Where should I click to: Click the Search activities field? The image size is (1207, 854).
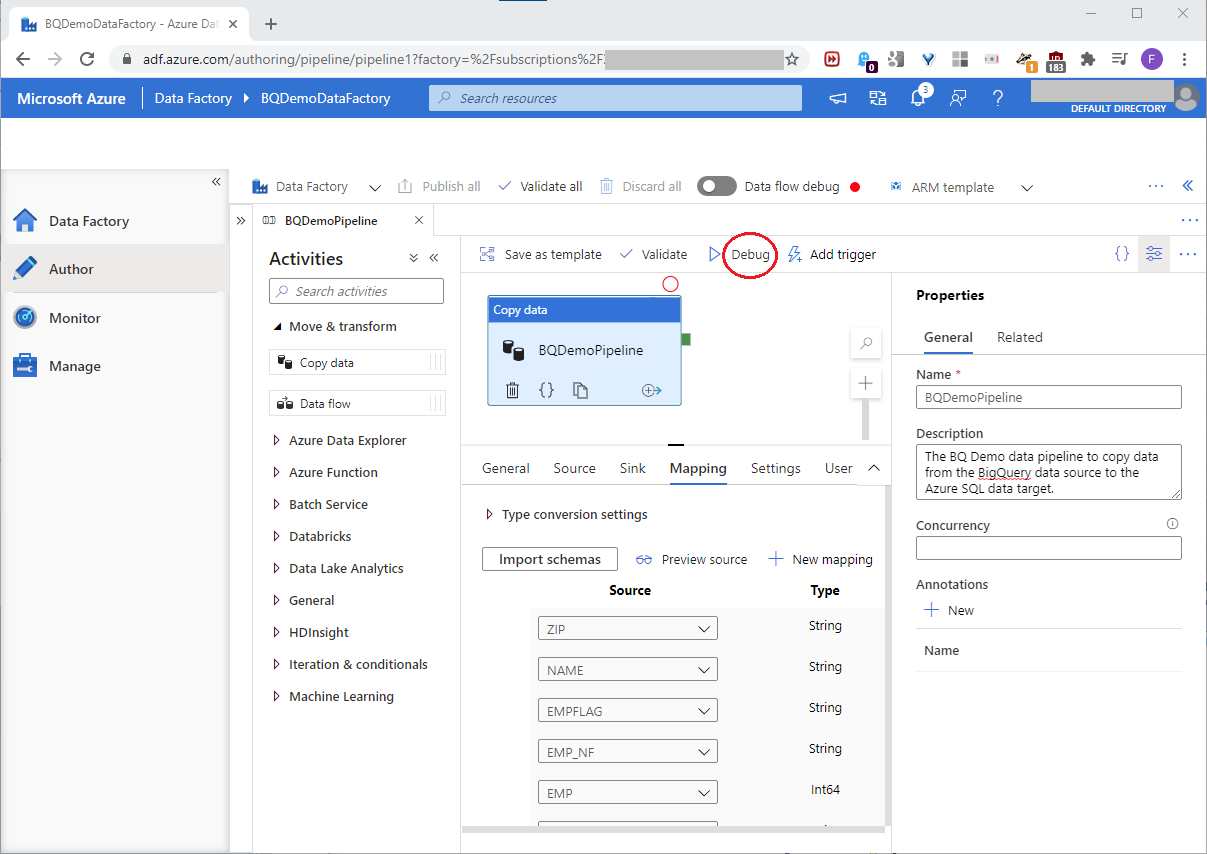point(357,291)
